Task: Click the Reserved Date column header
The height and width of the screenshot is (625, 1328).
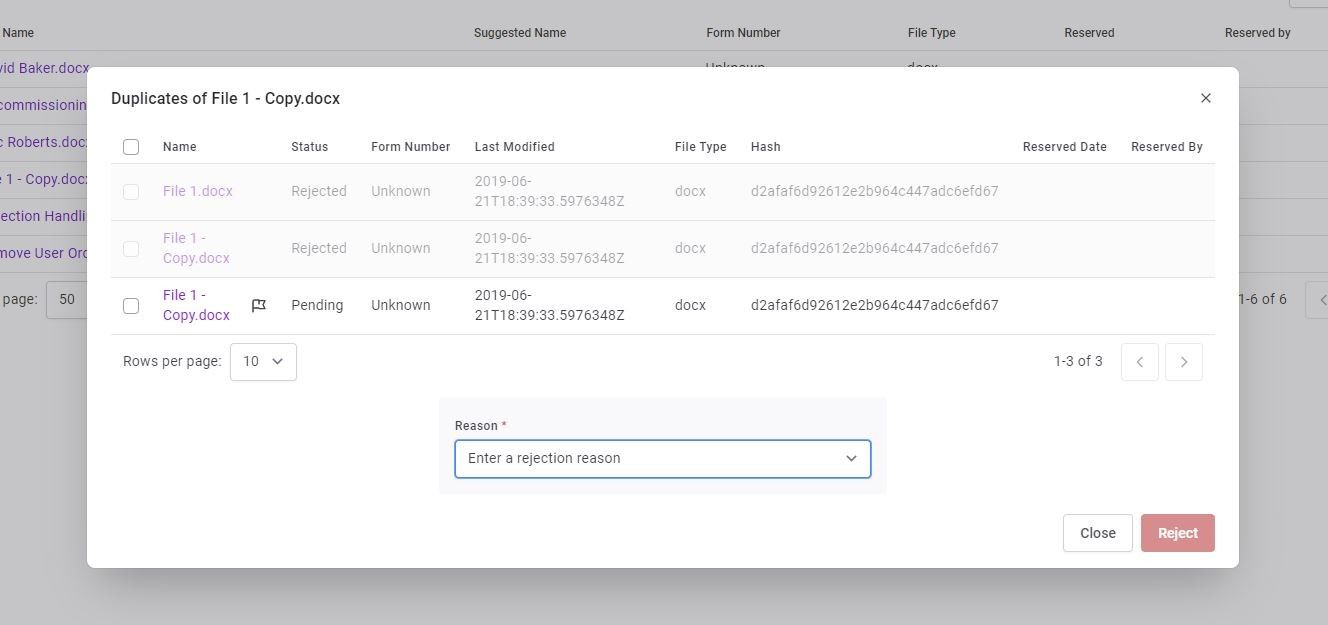Action: (1064, 147)
